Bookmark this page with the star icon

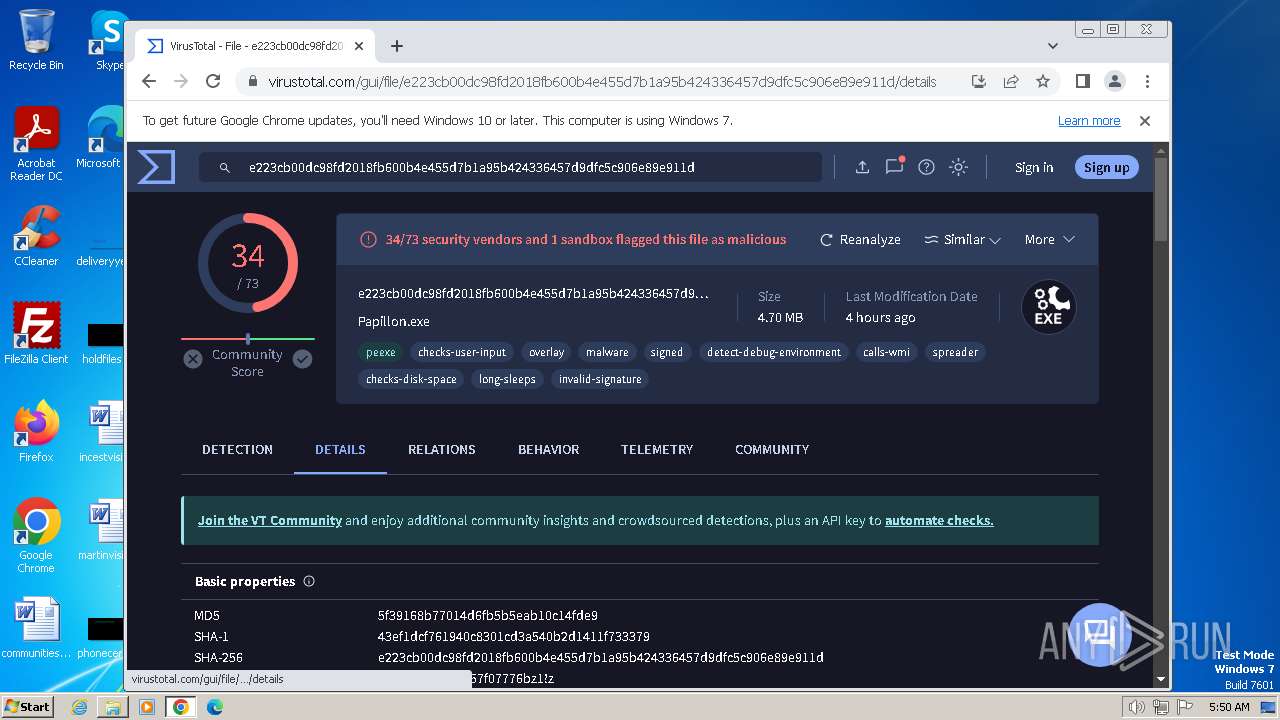click(x=1043, y=81)
